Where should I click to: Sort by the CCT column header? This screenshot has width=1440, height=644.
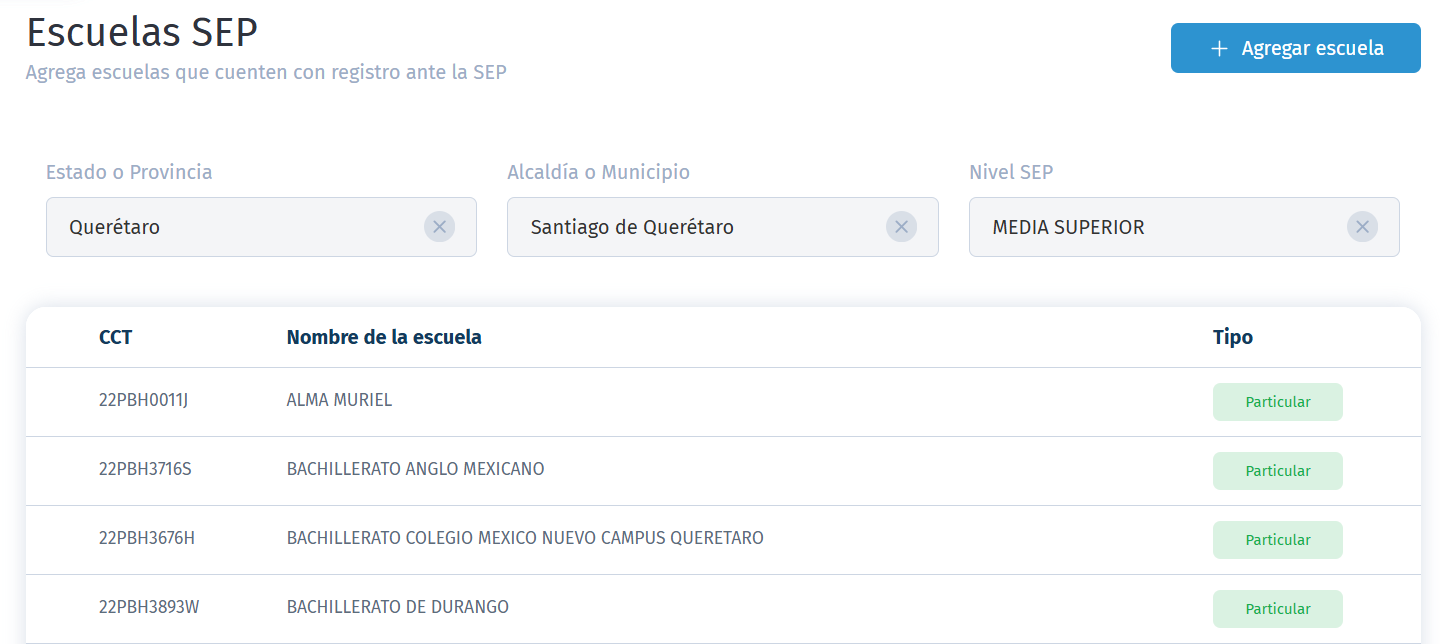coord(115,337)
